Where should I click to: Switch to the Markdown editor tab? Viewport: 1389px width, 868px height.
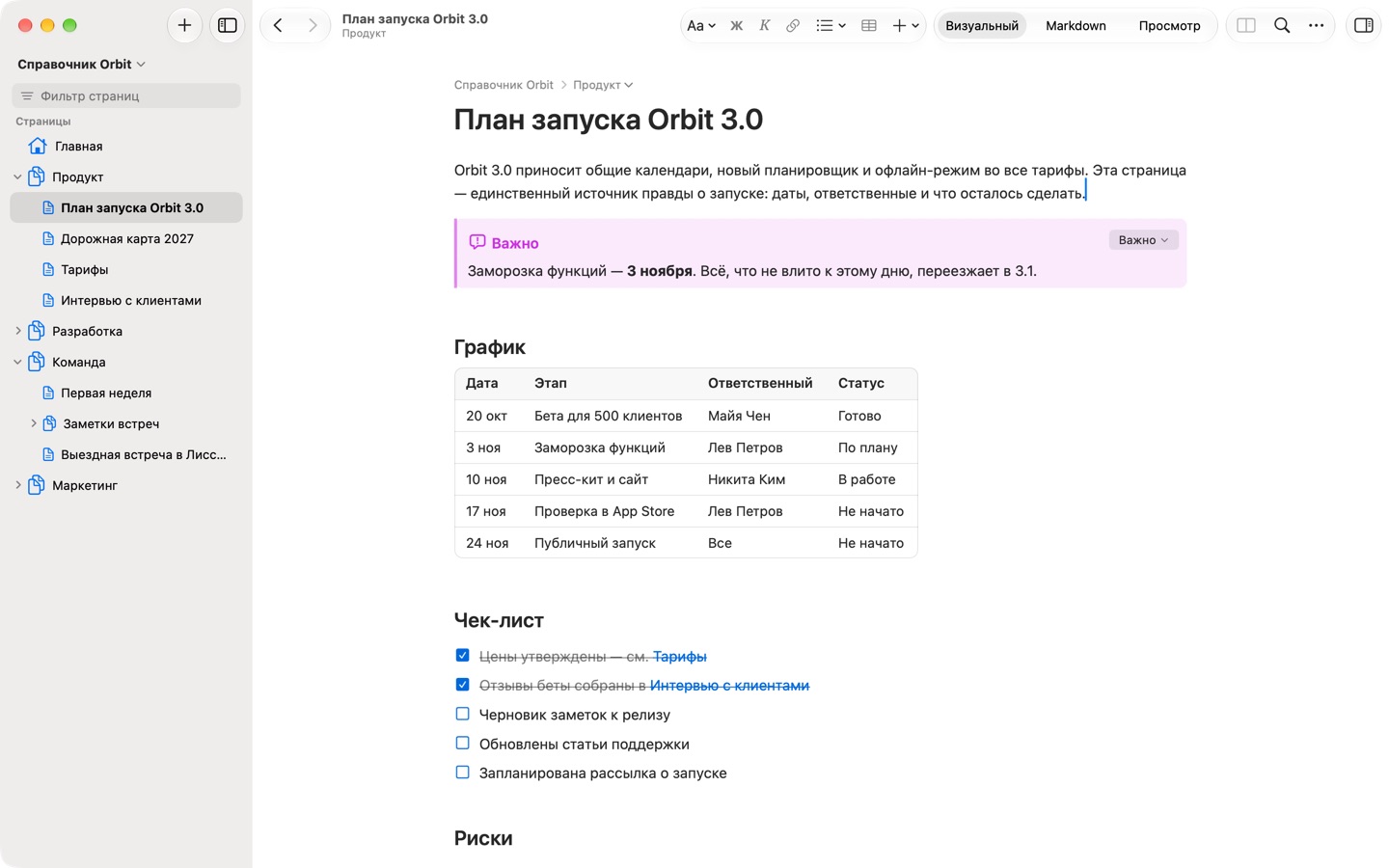pos(1076,26)
